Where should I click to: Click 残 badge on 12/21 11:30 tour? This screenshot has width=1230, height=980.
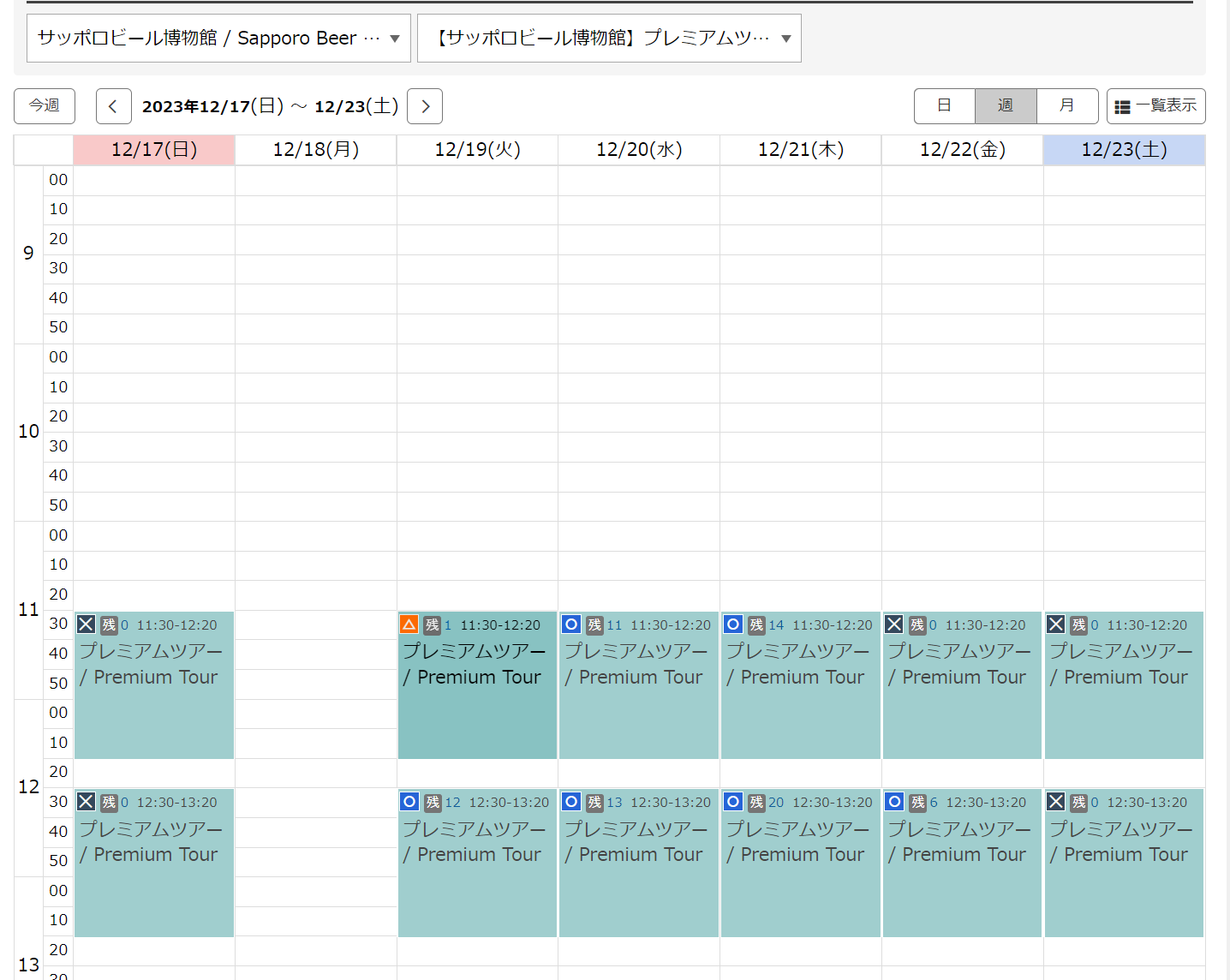(756, 625)
